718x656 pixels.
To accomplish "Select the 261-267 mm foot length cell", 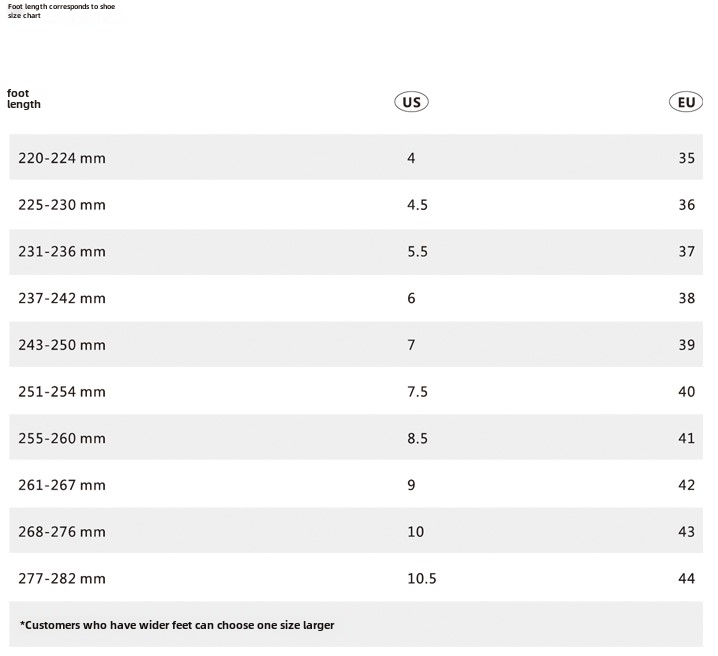I will tap(62, 485).
